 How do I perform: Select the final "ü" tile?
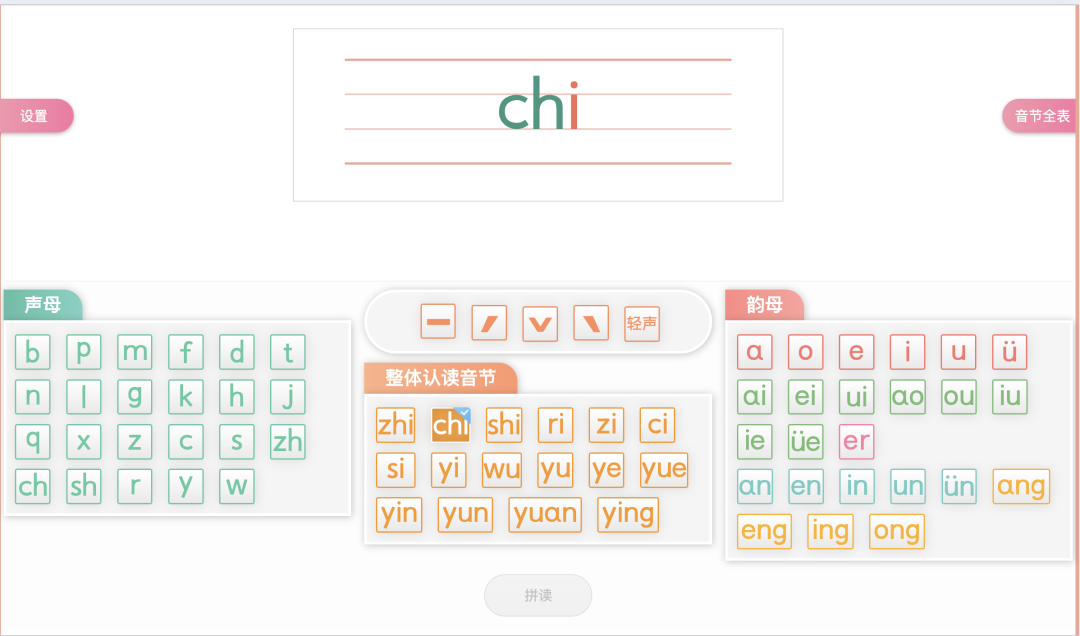coord(1009,351)
